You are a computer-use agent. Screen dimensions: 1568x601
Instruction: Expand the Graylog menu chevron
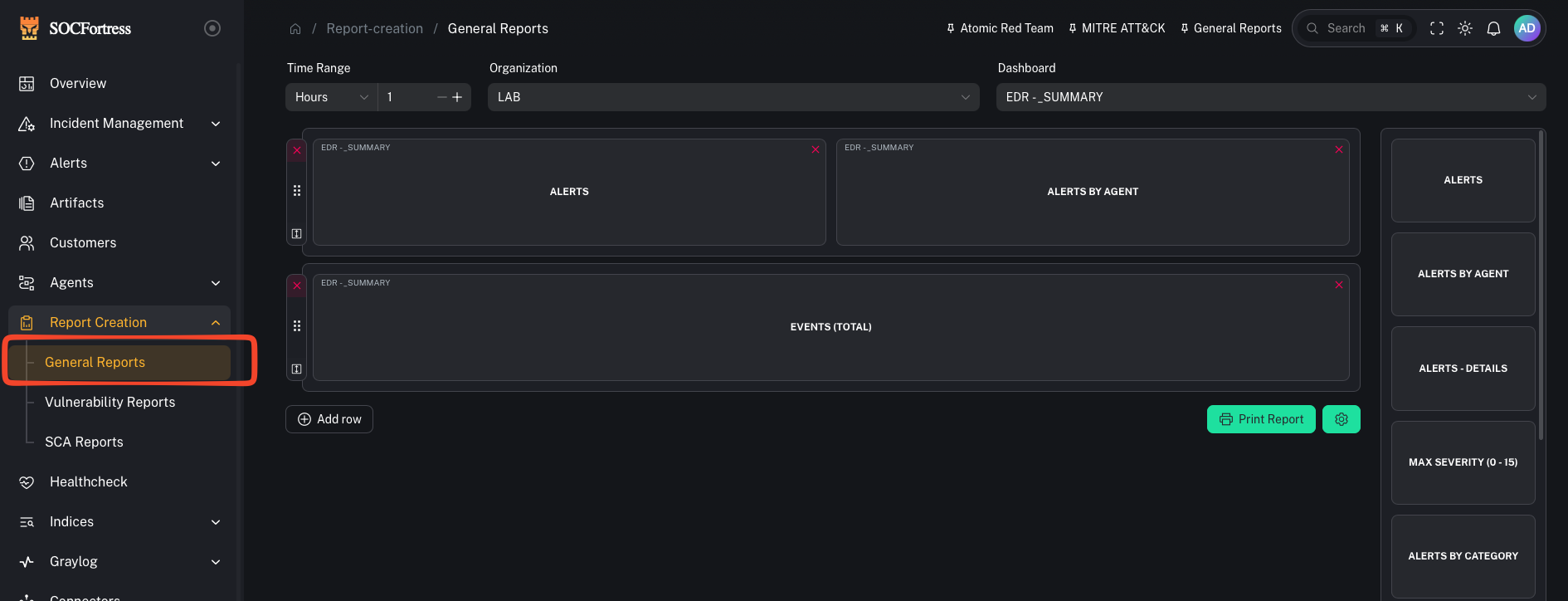click(x=216, y=562)
